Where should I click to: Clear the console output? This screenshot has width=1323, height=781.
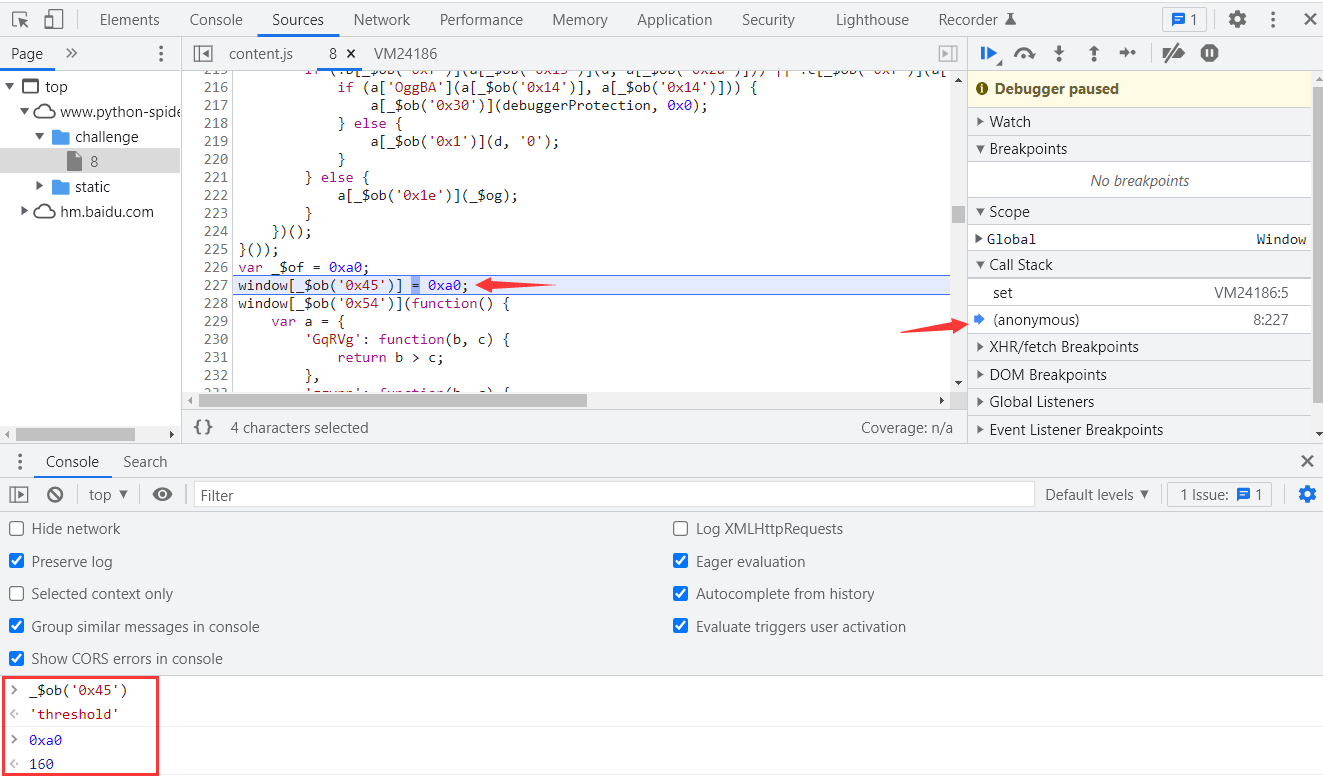55,494
